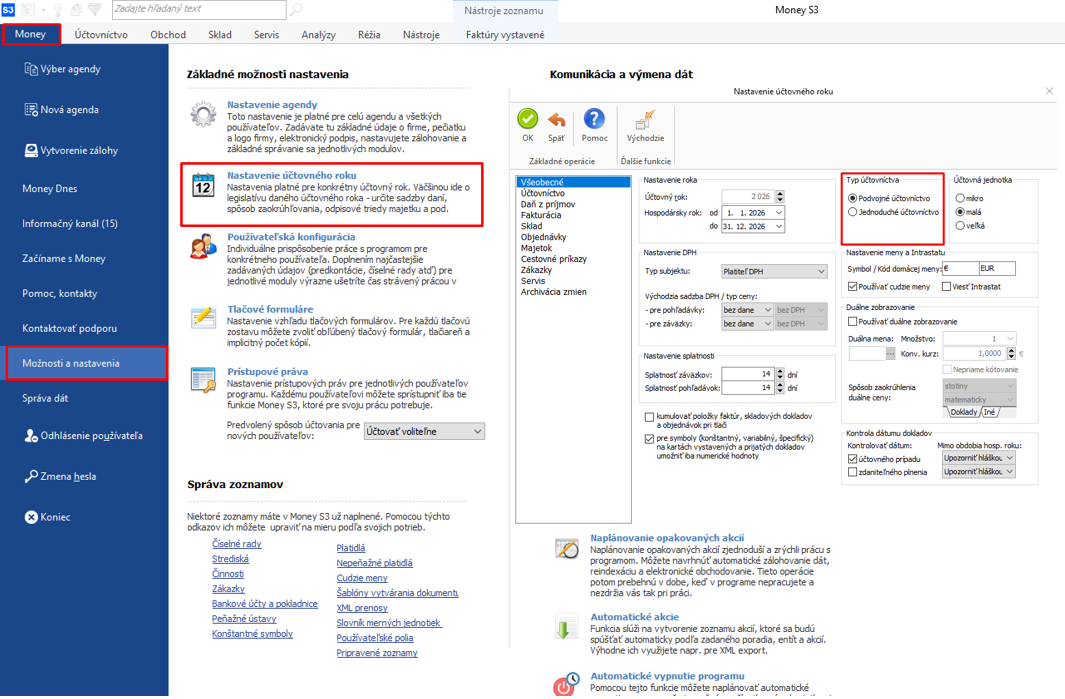Open Prístupové práva key icon
Viewport: 1065px width, 699px height.
point(203,379)
